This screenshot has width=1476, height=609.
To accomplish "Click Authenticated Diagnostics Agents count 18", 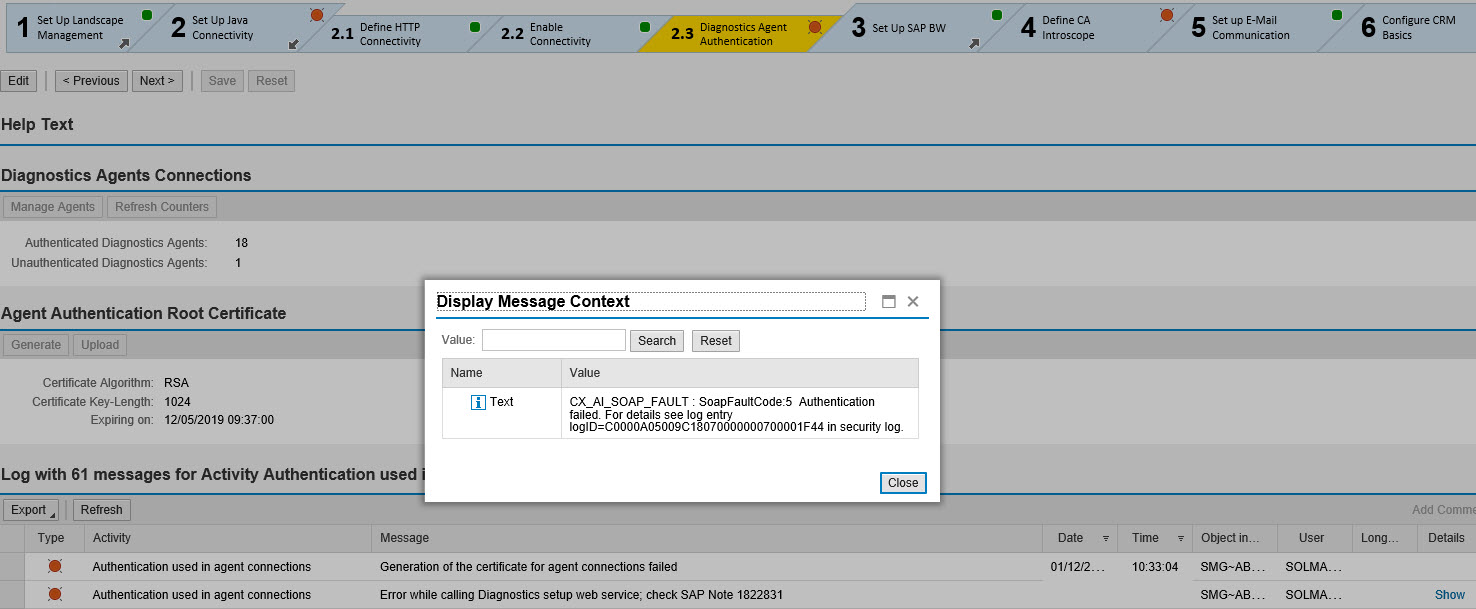I will point(242,243).
